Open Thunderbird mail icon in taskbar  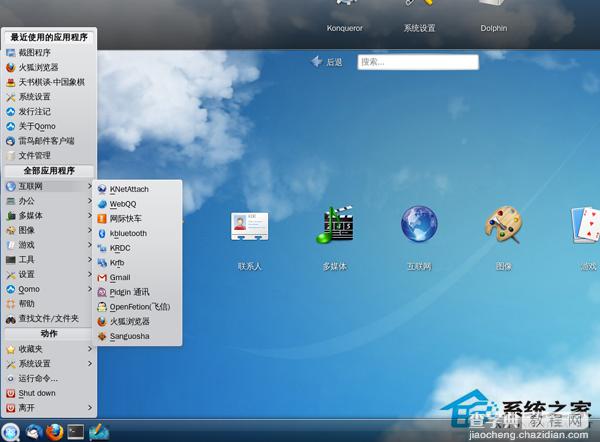[x=34, y=432]
